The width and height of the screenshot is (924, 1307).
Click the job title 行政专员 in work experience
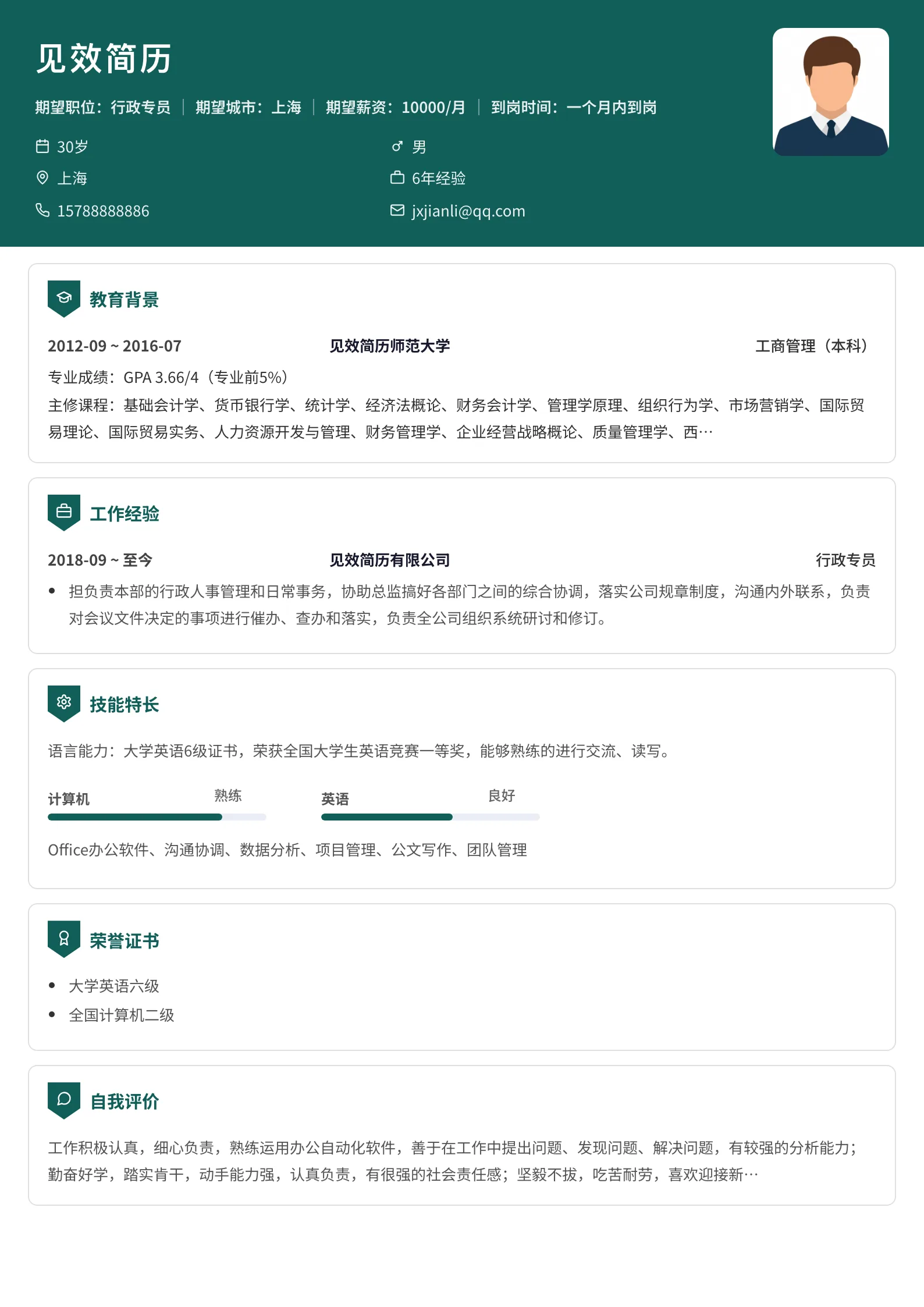[x=845, y=560]
